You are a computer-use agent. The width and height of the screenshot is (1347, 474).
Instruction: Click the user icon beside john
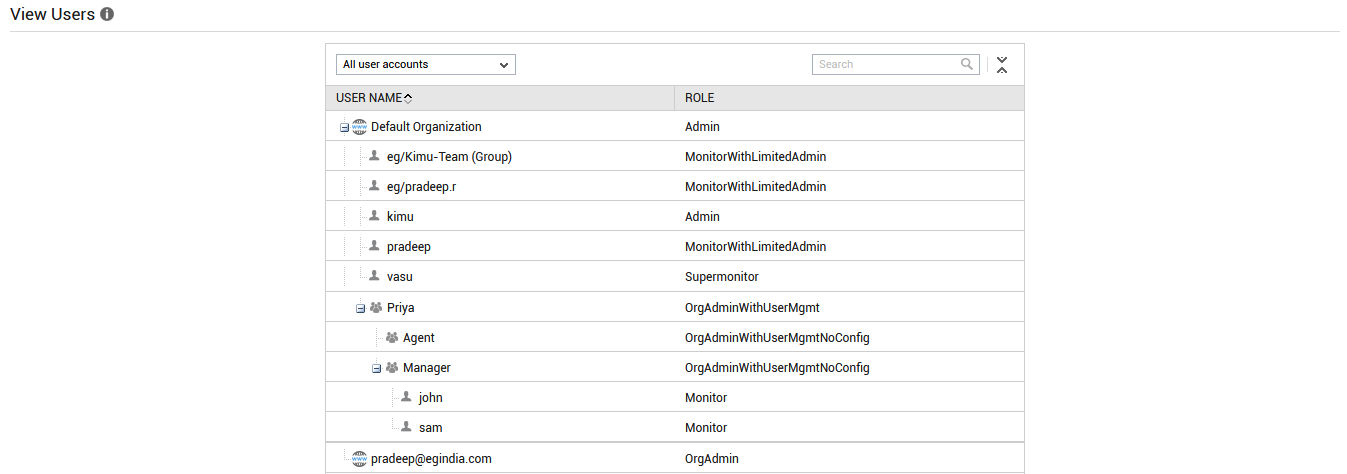(x=406, y=397)
